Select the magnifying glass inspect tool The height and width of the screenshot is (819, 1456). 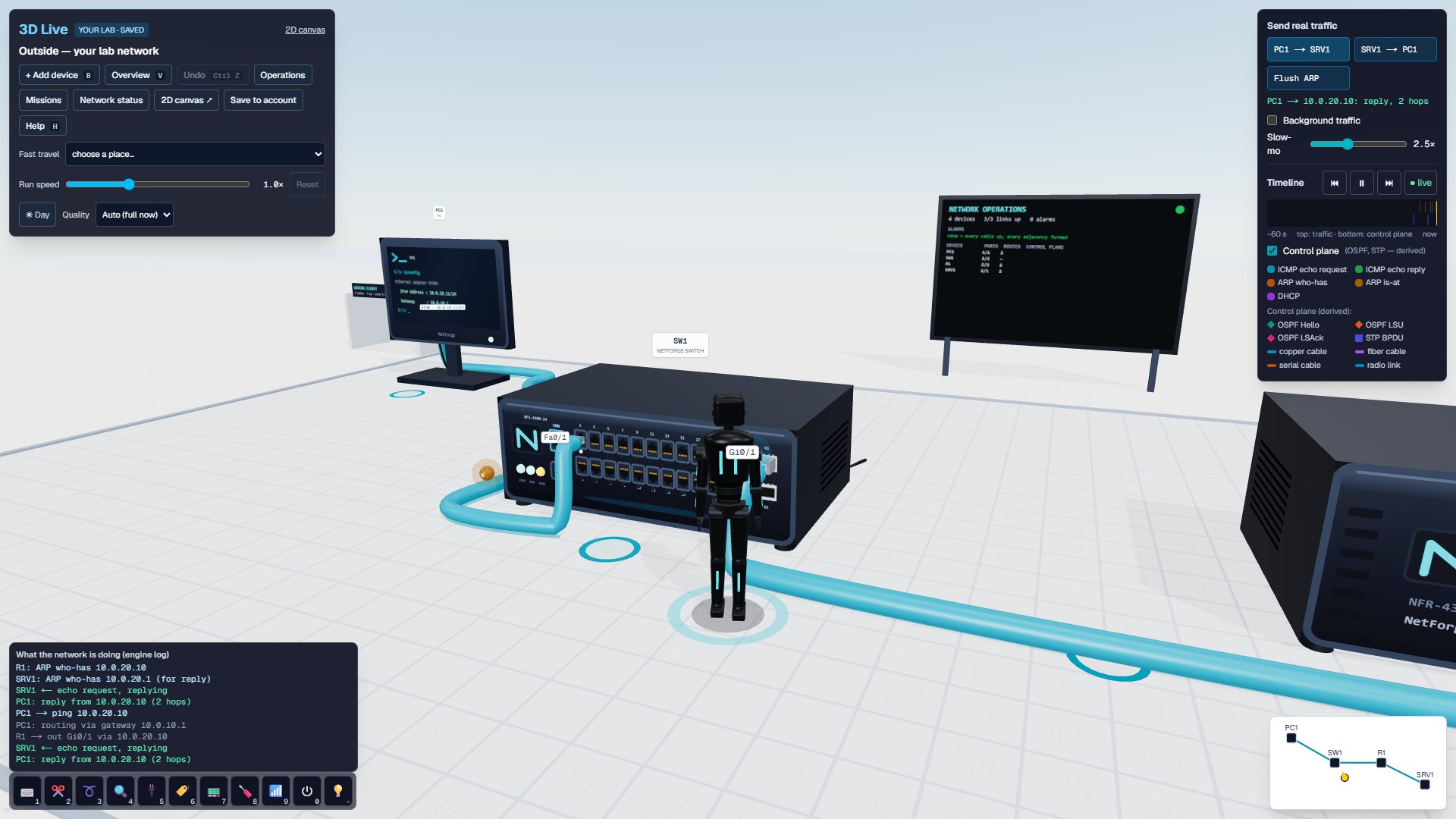tap(121, 792)
